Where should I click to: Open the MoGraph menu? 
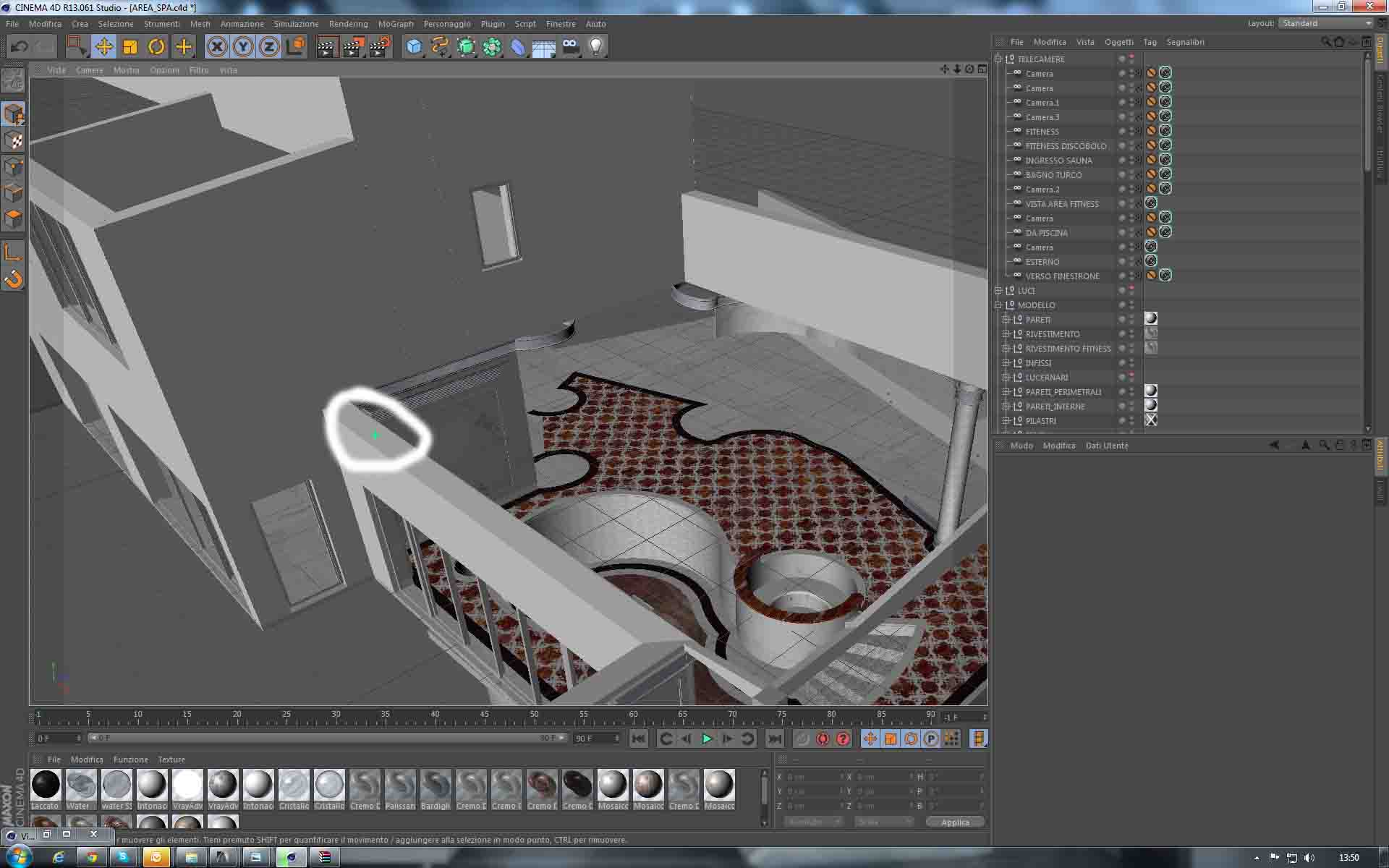[x=395, y=24]
